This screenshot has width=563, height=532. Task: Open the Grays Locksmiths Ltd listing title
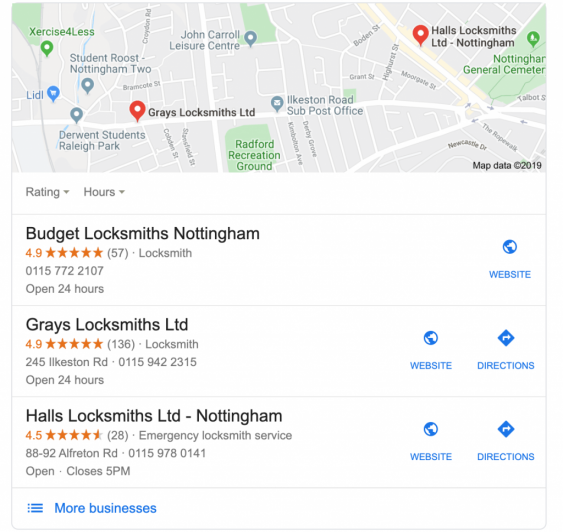point(107,325)
